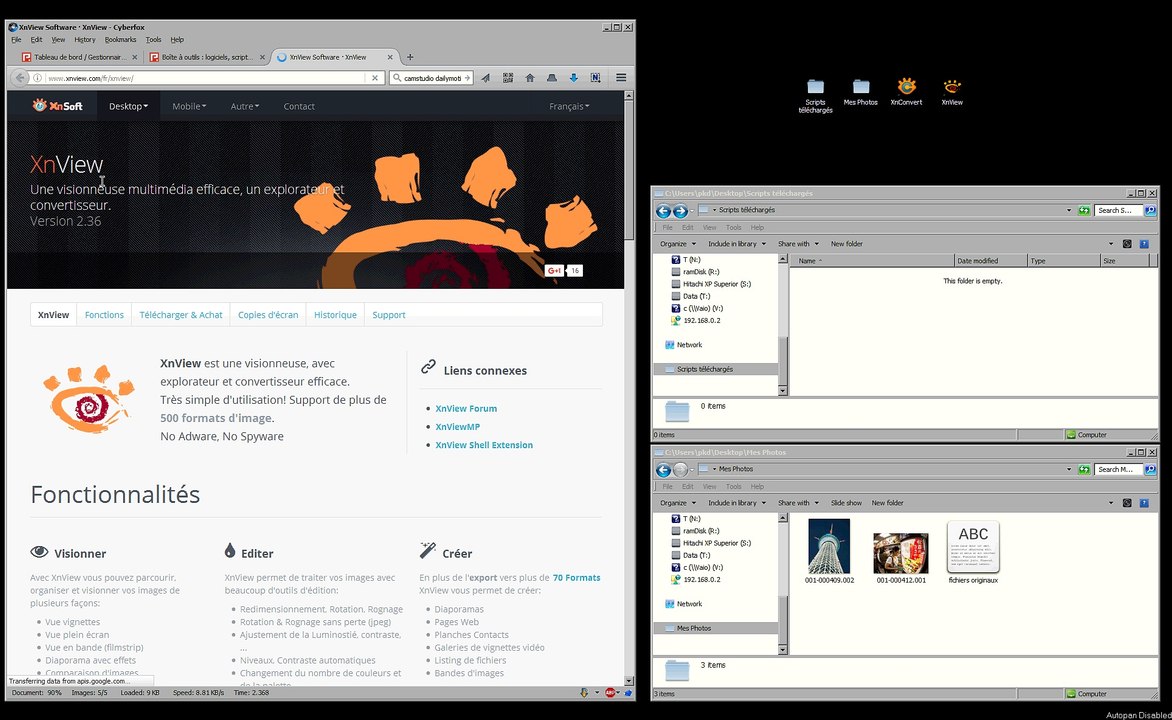1172x720 pixels.
Task: Click refresh icon in Scripts téléchargés address bar
Action: [x=1083, y=211]
